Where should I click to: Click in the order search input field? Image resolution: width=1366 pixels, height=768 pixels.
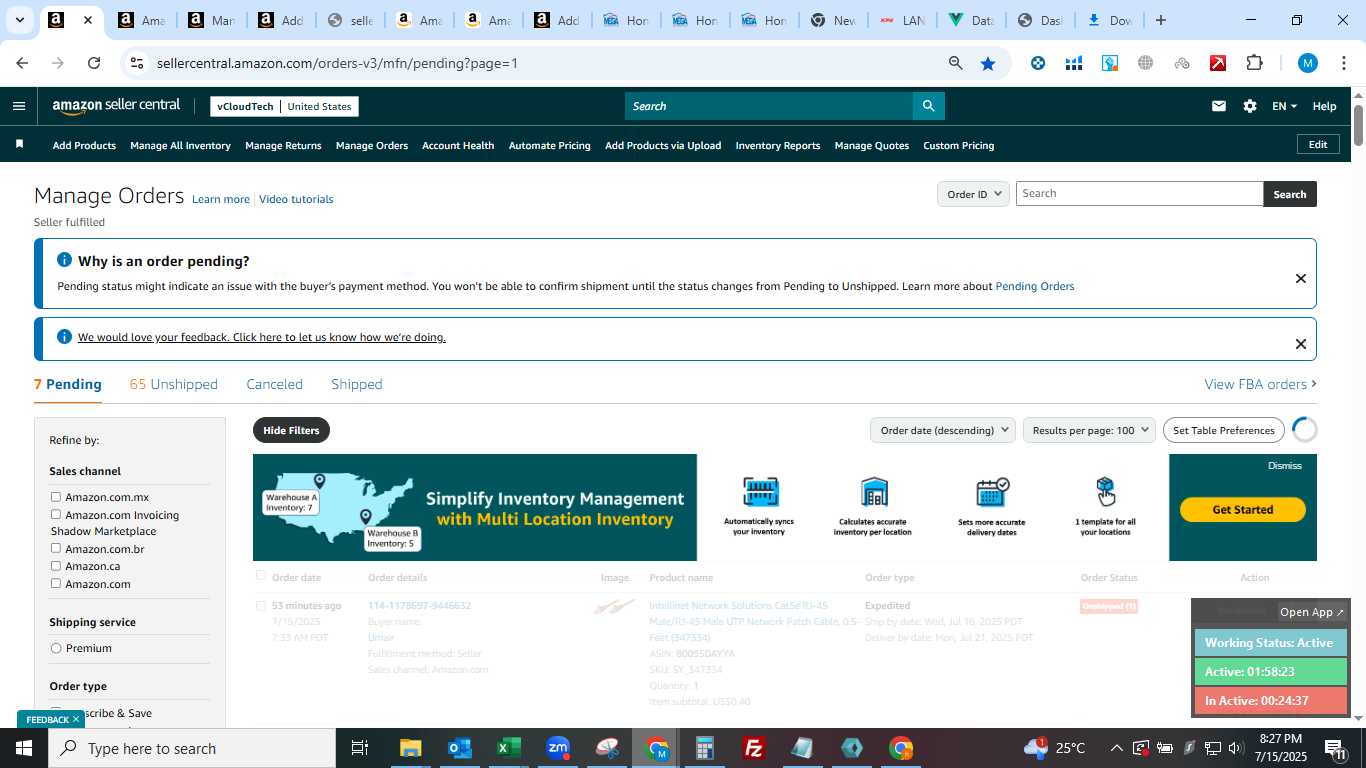(1140, 194)
